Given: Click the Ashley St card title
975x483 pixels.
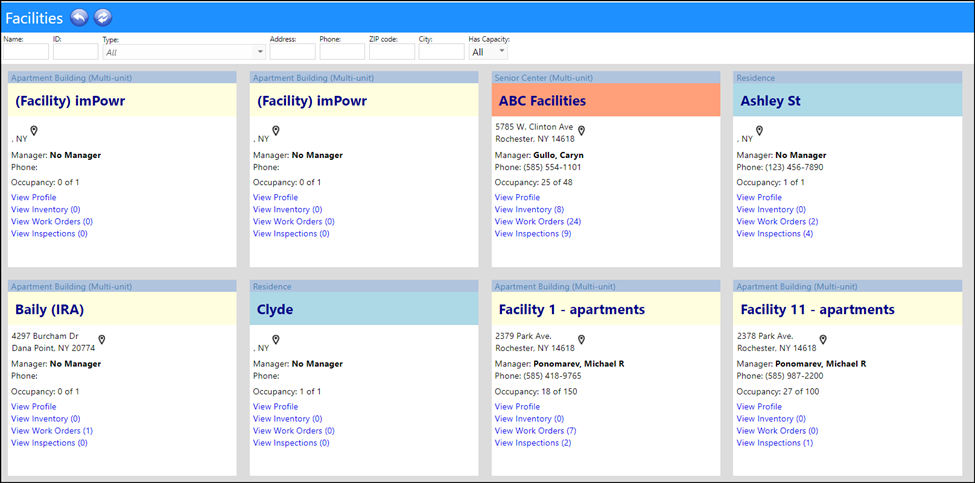Looking at the screenshot, I should coord(770,101).
